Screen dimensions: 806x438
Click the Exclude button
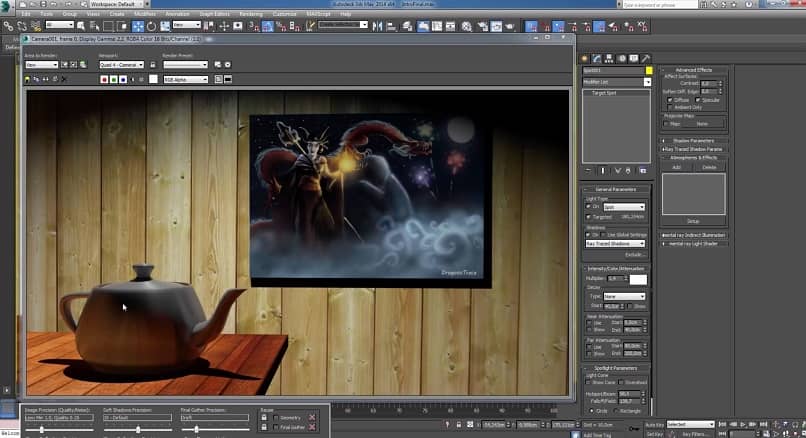[x=634, y=254]
